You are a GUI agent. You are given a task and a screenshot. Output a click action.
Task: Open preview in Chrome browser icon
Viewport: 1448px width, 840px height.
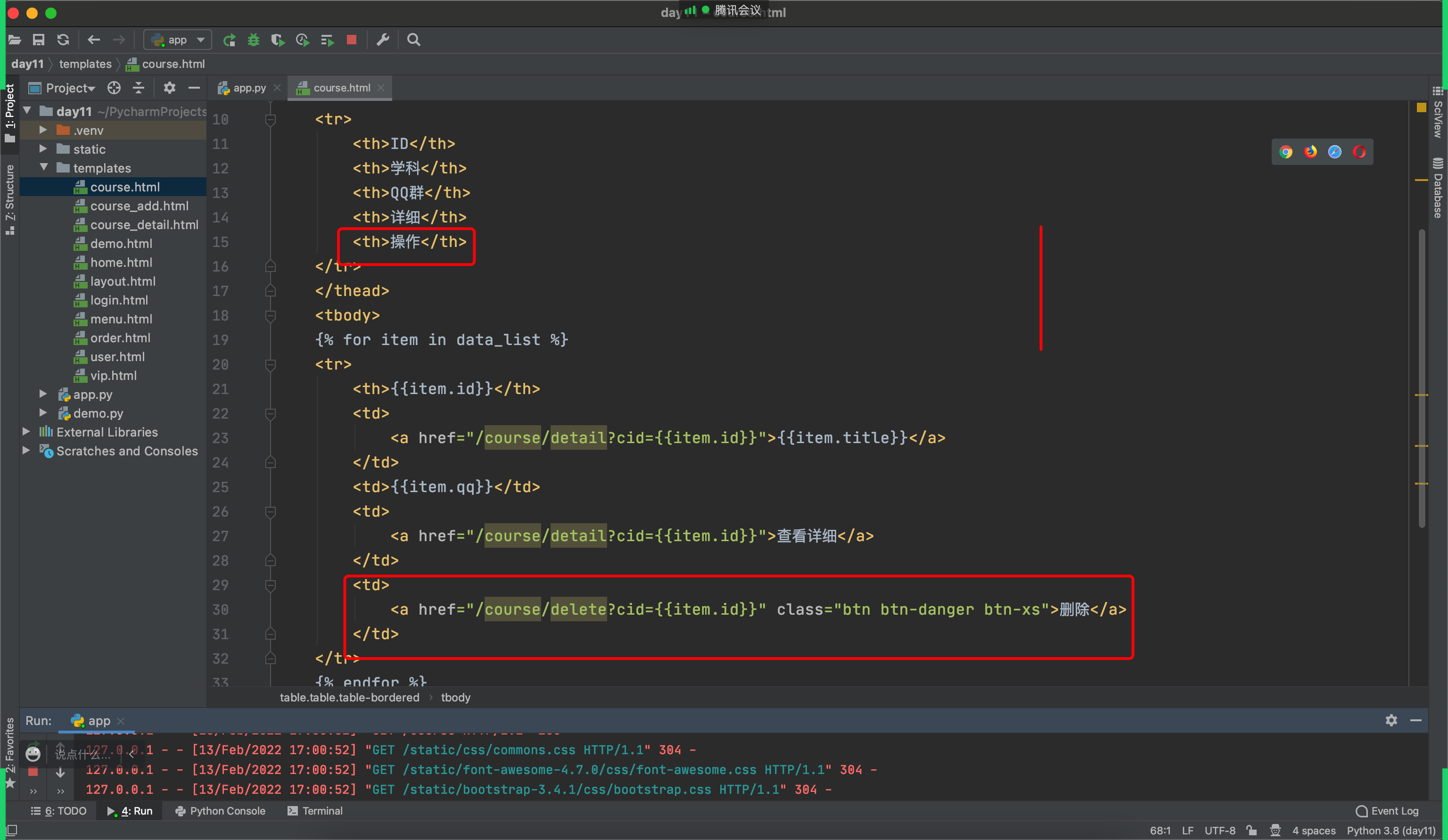click(1286, 152)
